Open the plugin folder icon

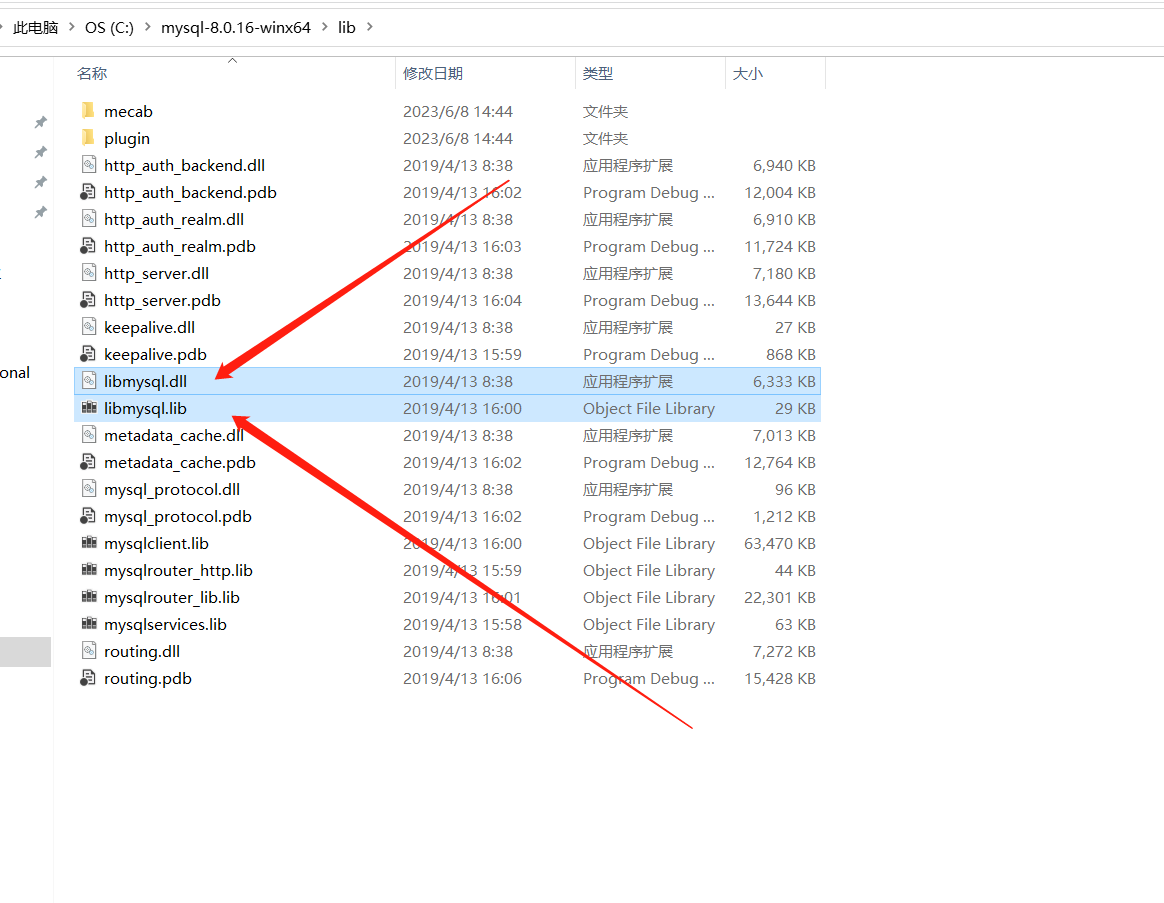88,138
